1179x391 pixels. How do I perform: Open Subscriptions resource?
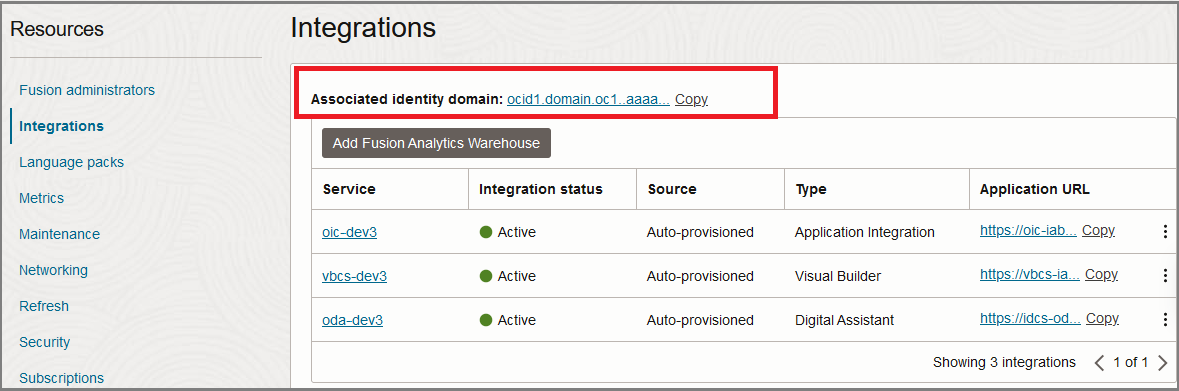click(62, 378)
